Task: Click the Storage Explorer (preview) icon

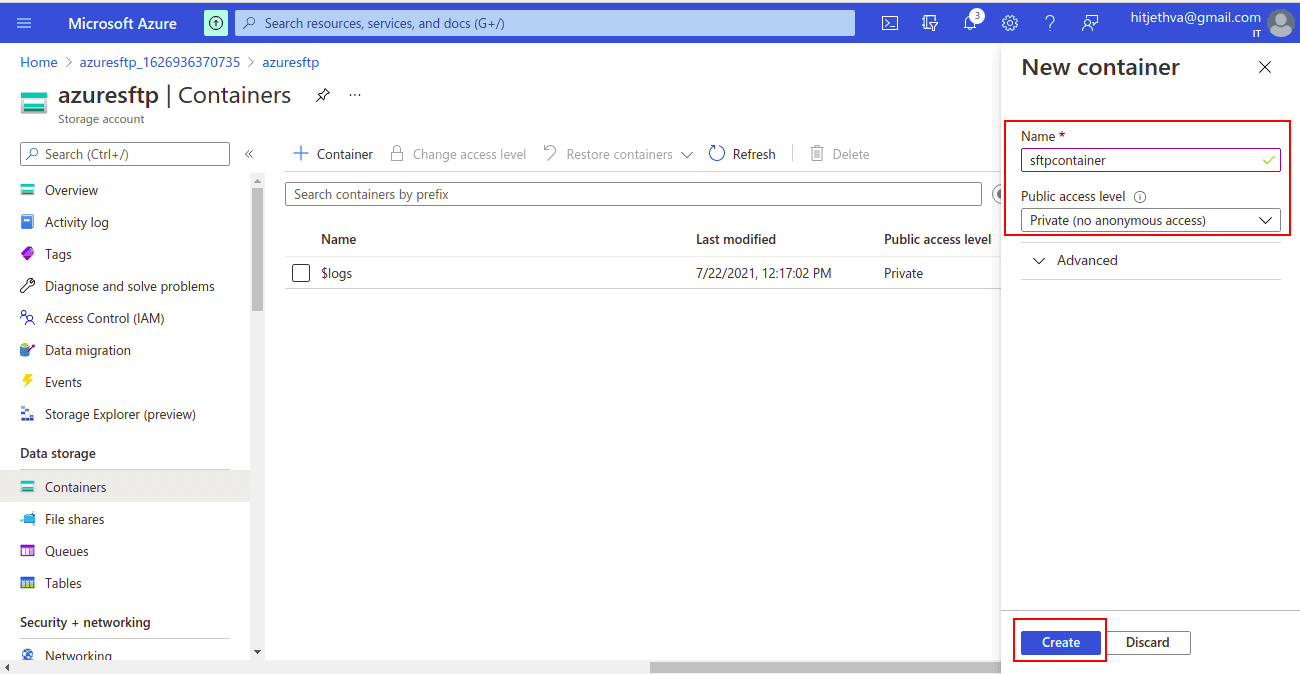Action: (28, 414)
